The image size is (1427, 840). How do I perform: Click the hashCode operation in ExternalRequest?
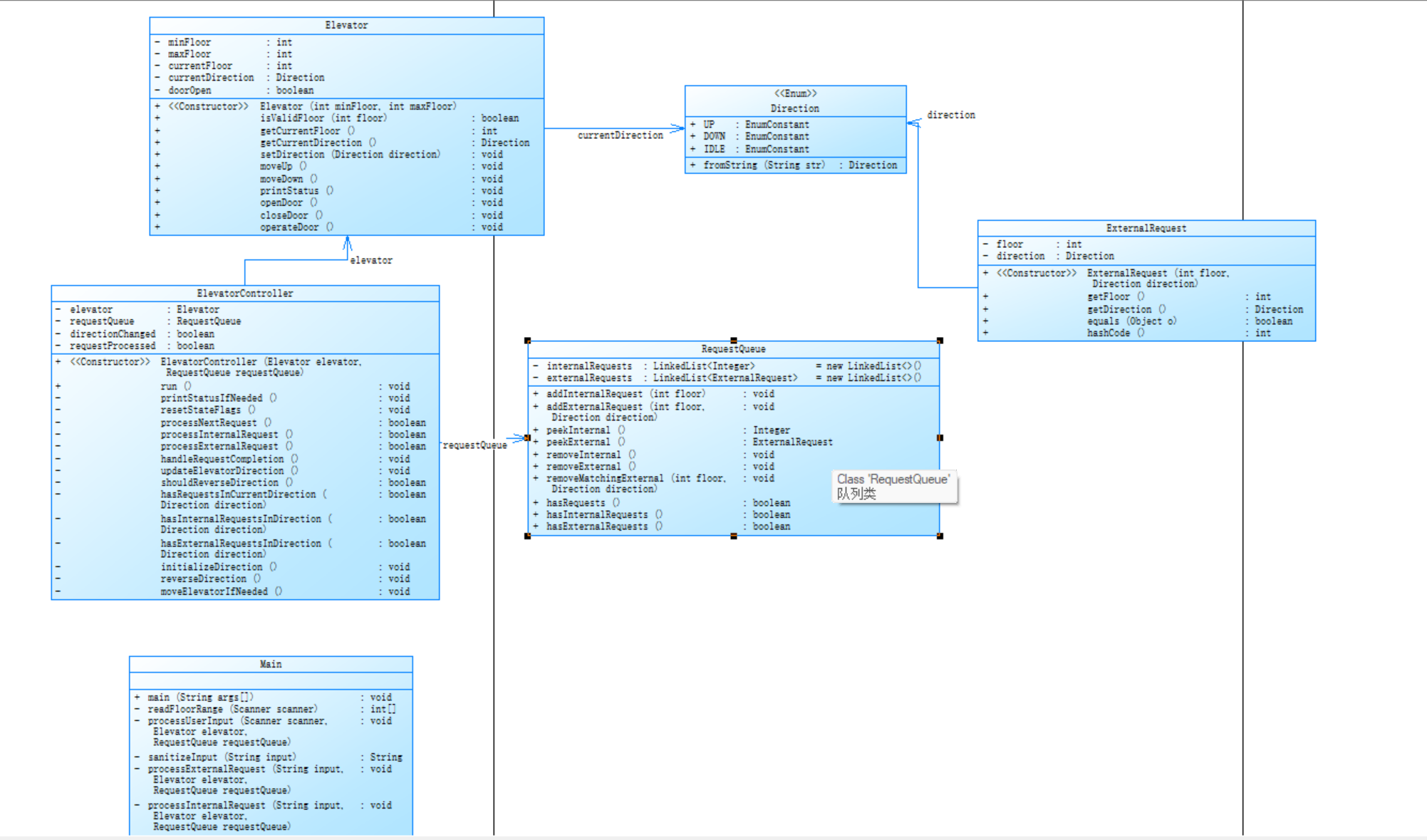pos(1108,333)
